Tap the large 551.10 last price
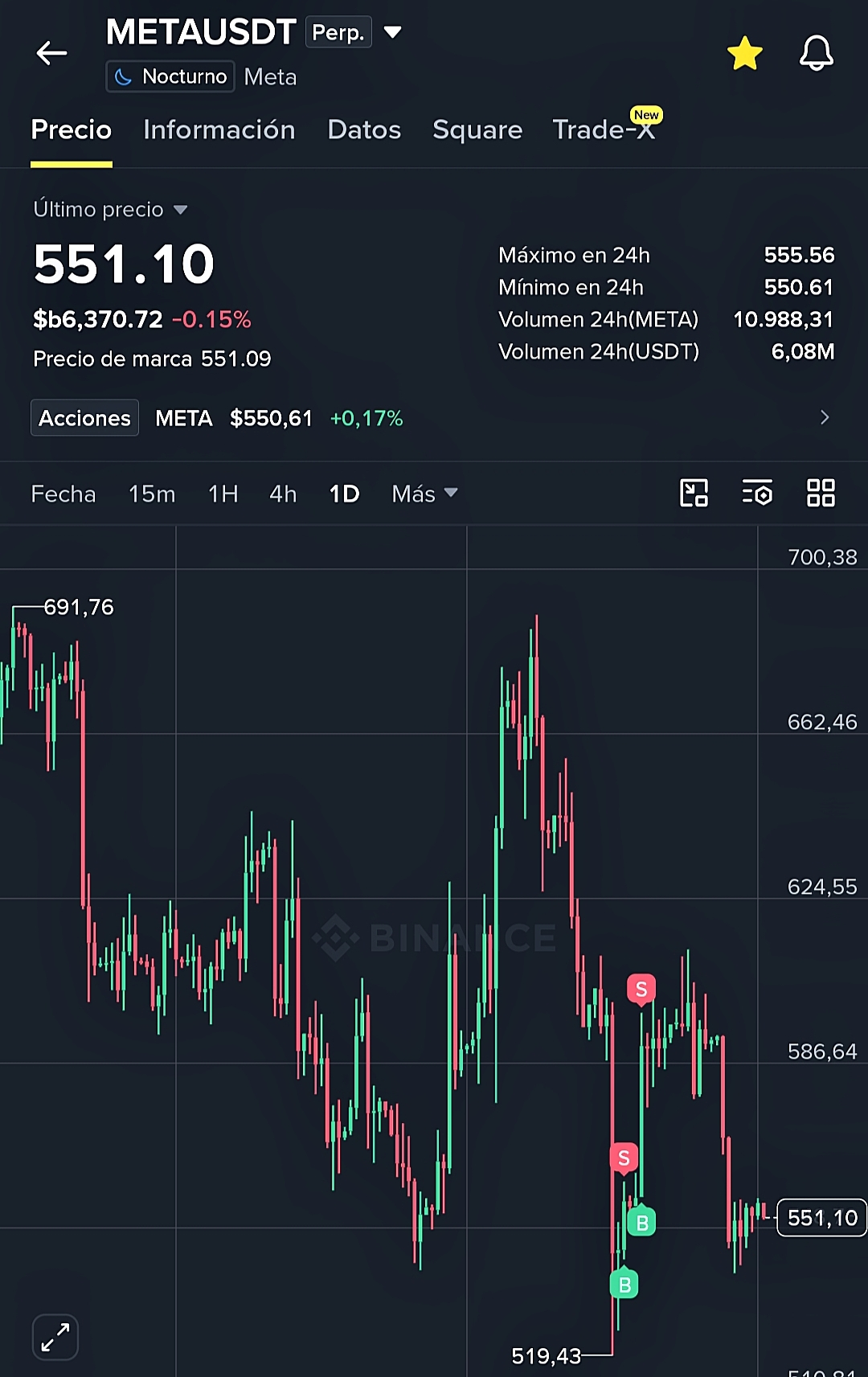This screenshot has width=868, height=1377. 124,264
